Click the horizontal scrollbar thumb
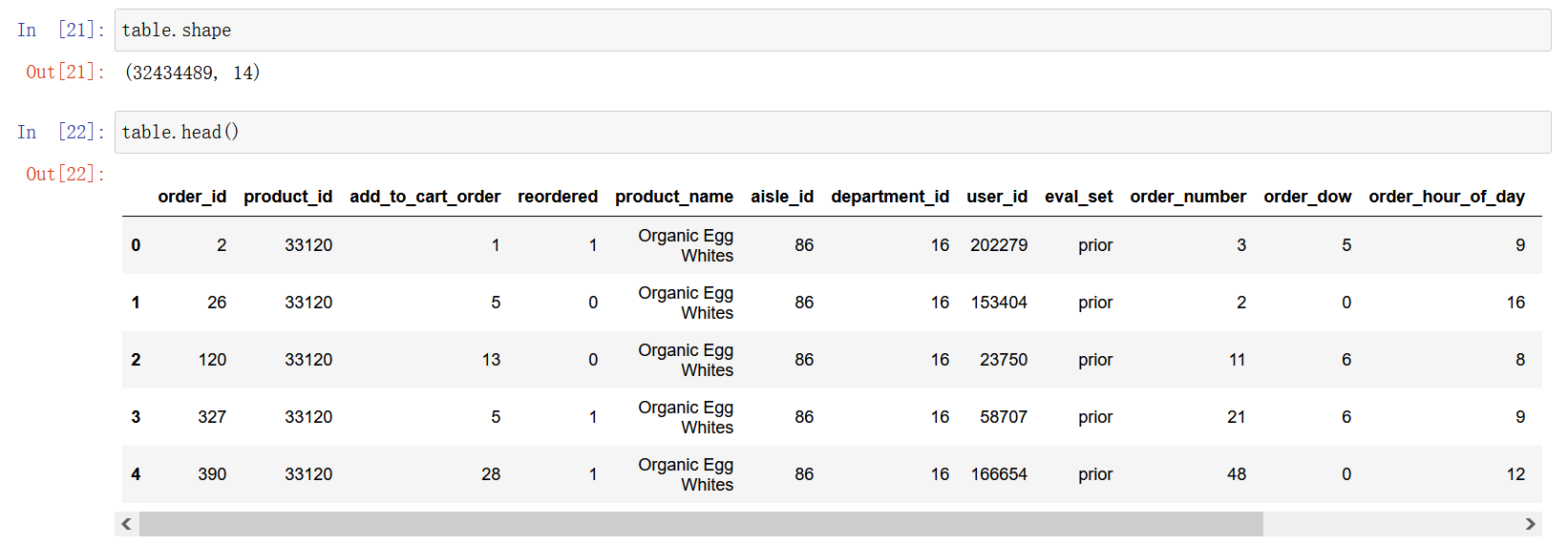This screenshot has width=1568, height=545. (x=701, y=524)
